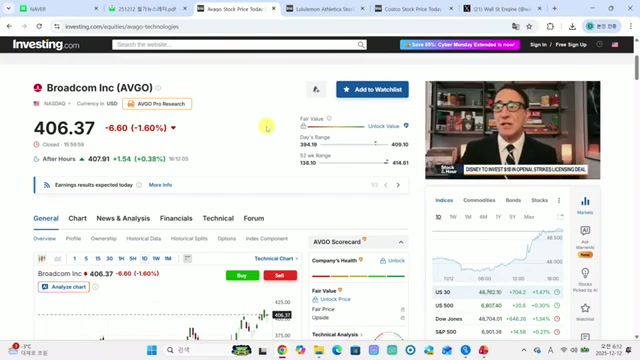Select candlestick chart type icon

point(42,258)
